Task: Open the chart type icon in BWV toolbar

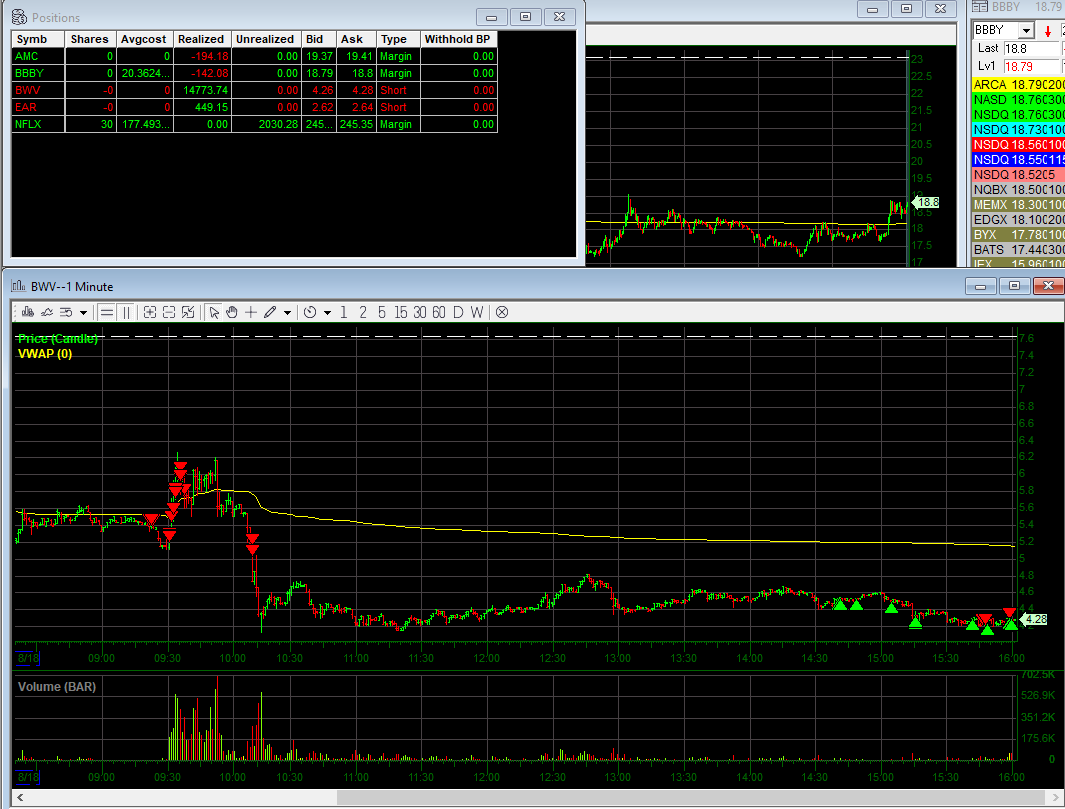Action: [28, 312]
